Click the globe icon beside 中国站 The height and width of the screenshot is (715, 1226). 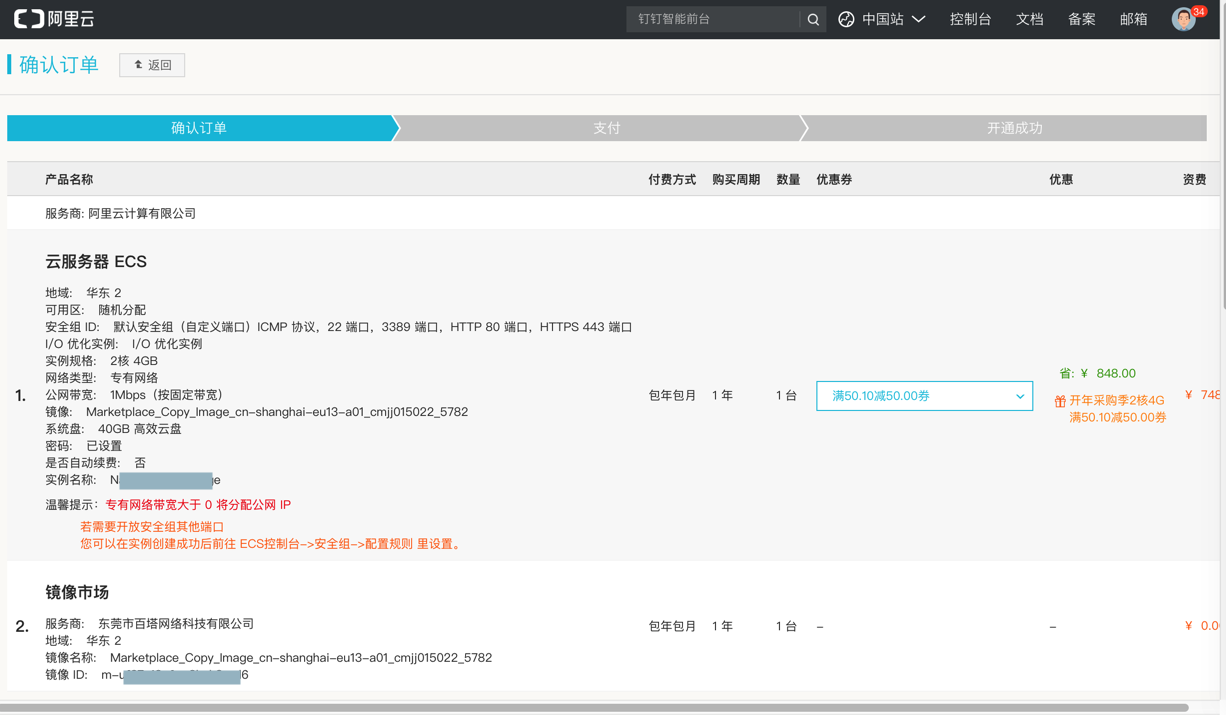tap(846, 19)
